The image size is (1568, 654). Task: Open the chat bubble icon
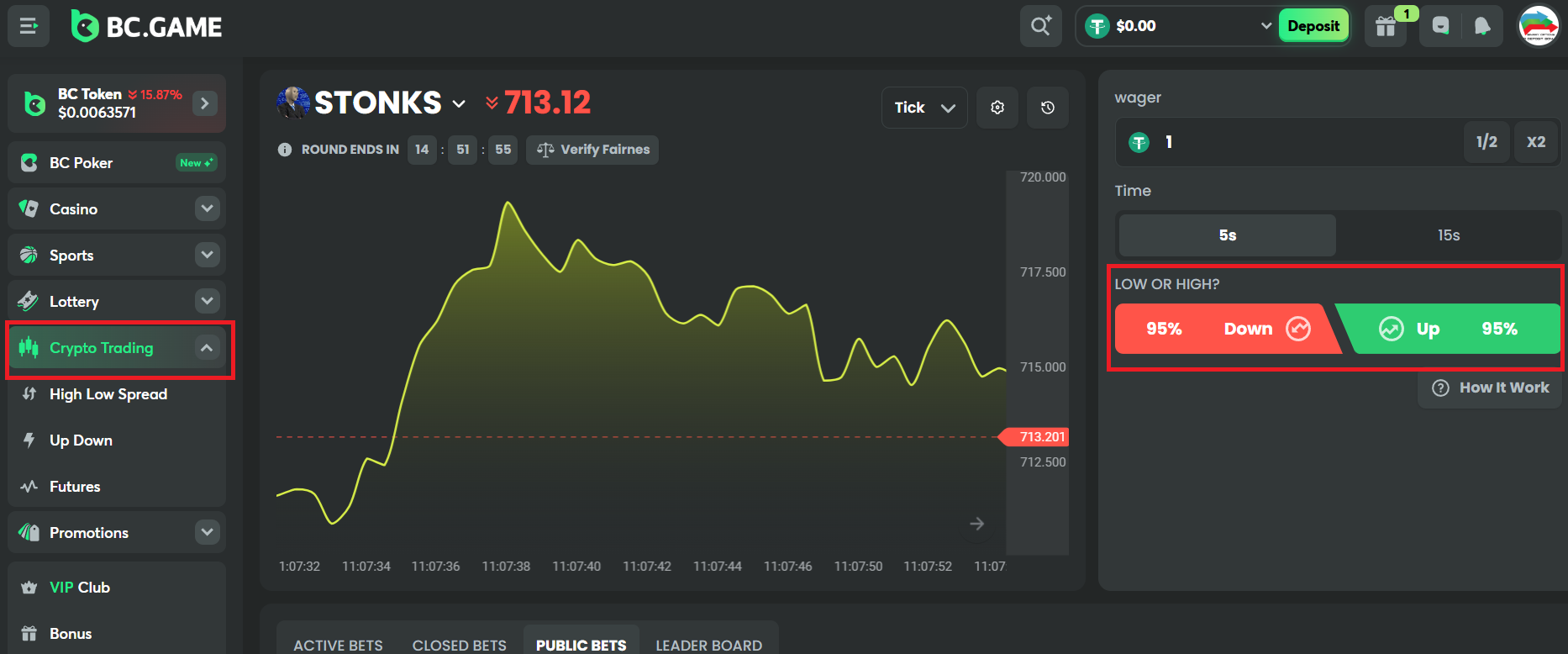pos(1440,27)
